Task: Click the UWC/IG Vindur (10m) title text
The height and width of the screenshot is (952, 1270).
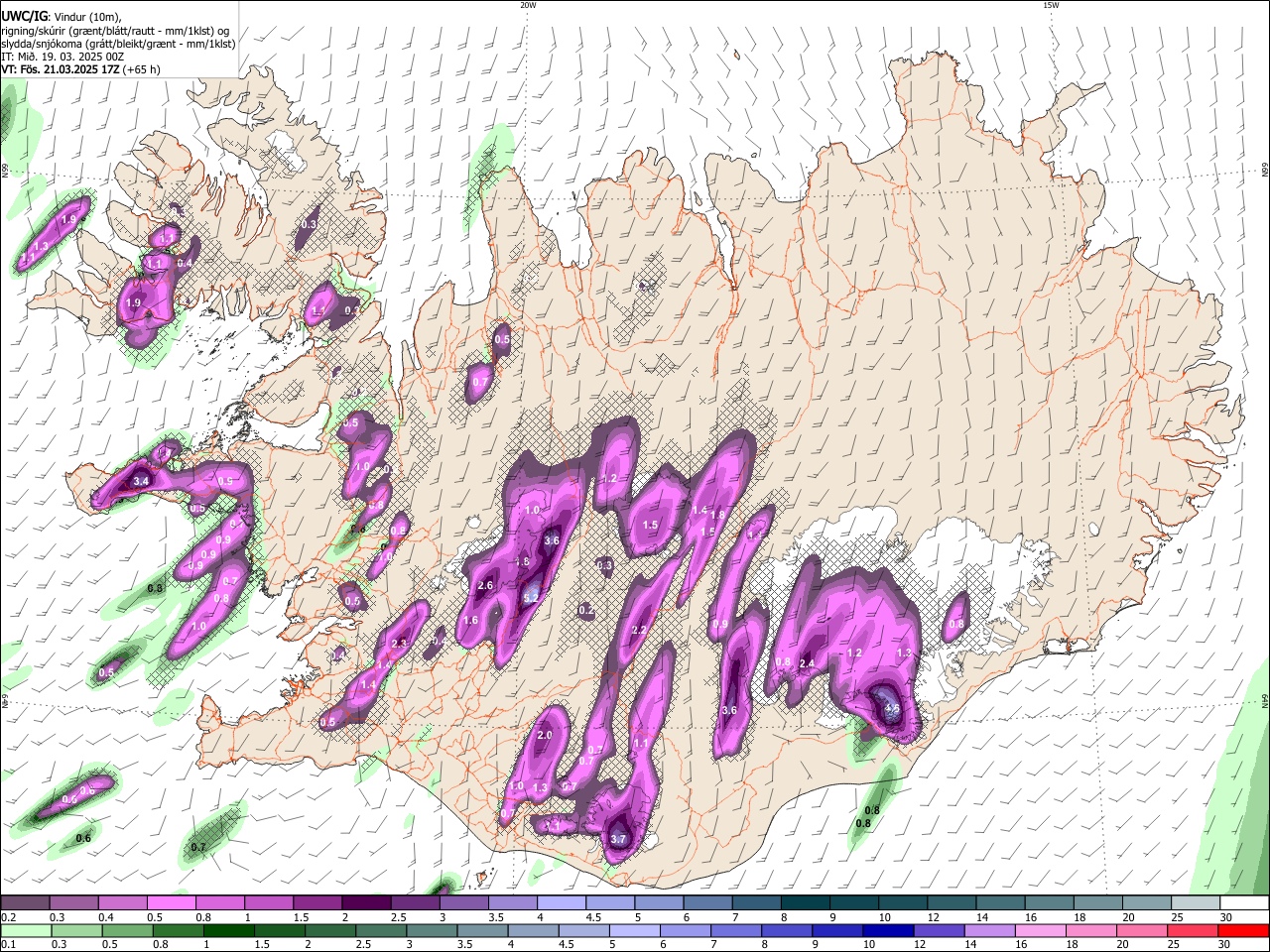Action: (x=62, y=16)
